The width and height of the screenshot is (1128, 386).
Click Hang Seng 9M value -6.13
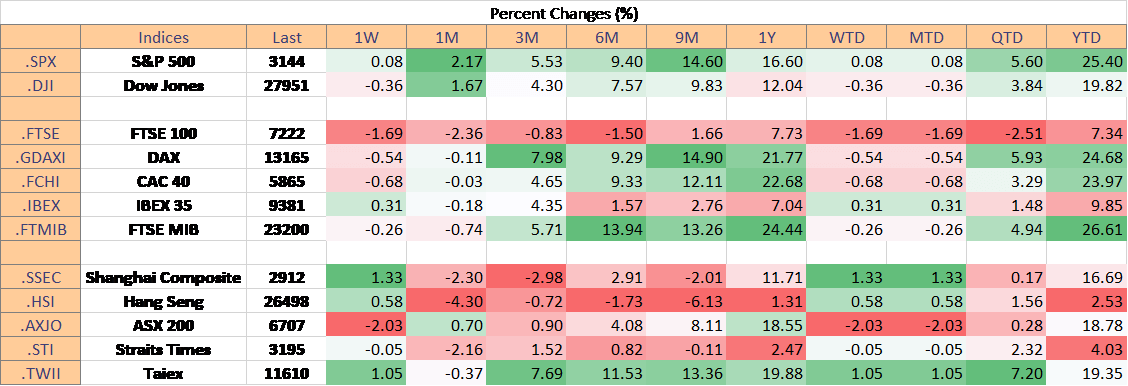pos(686,301)
